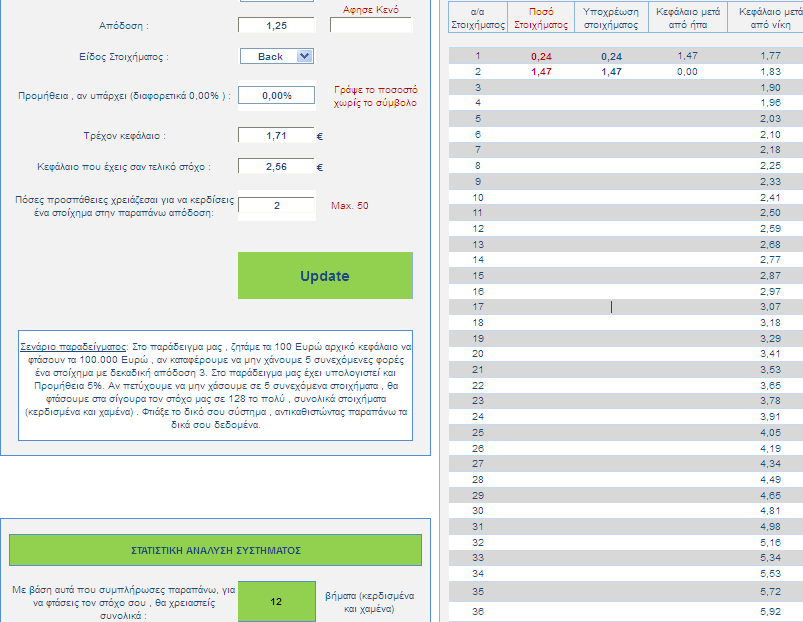Click the Τρέχον κεφάλαιο field 1,71
This screenshot has height=622, width=803.
(x=277, y=136)
